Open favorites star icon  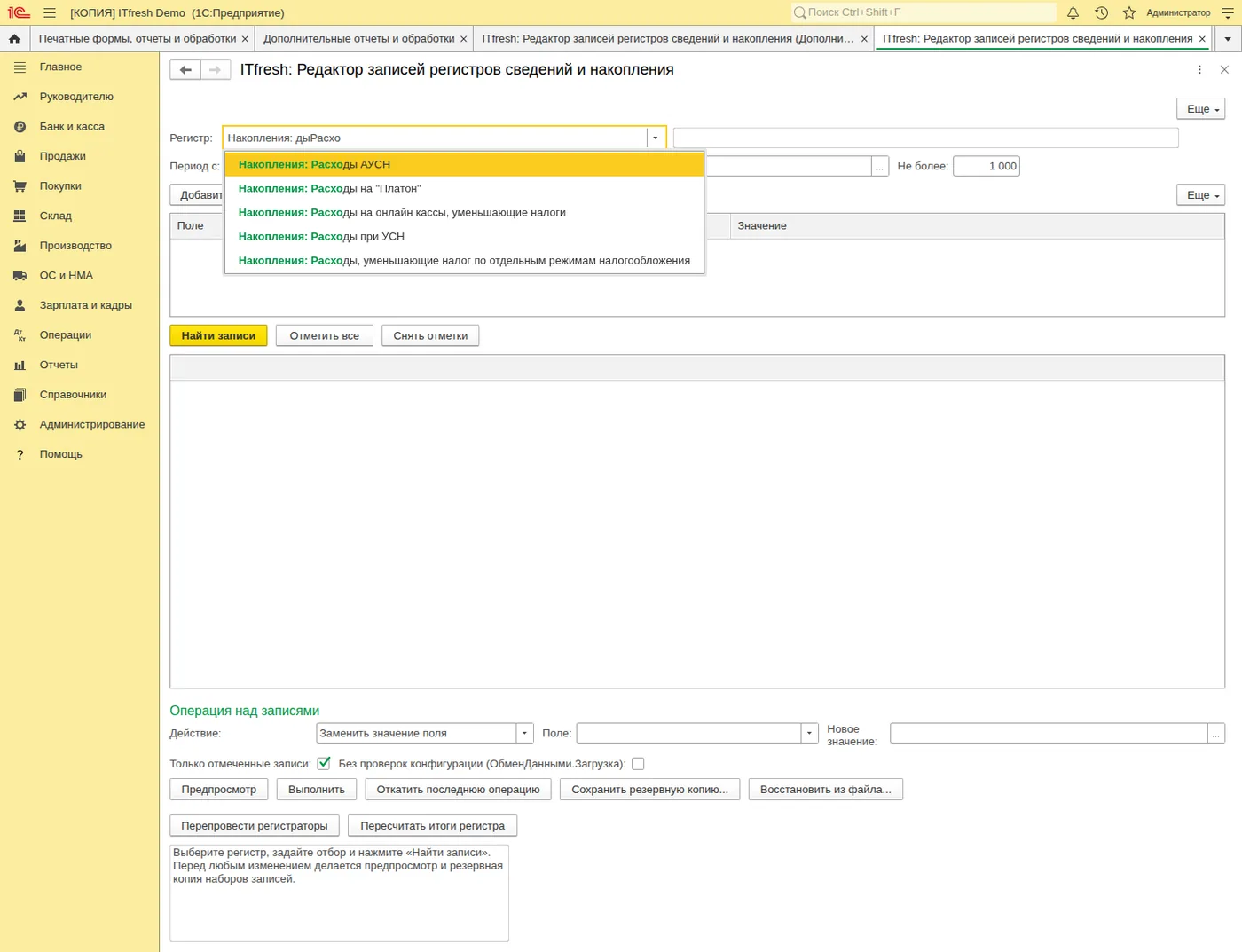point(1129,12)
